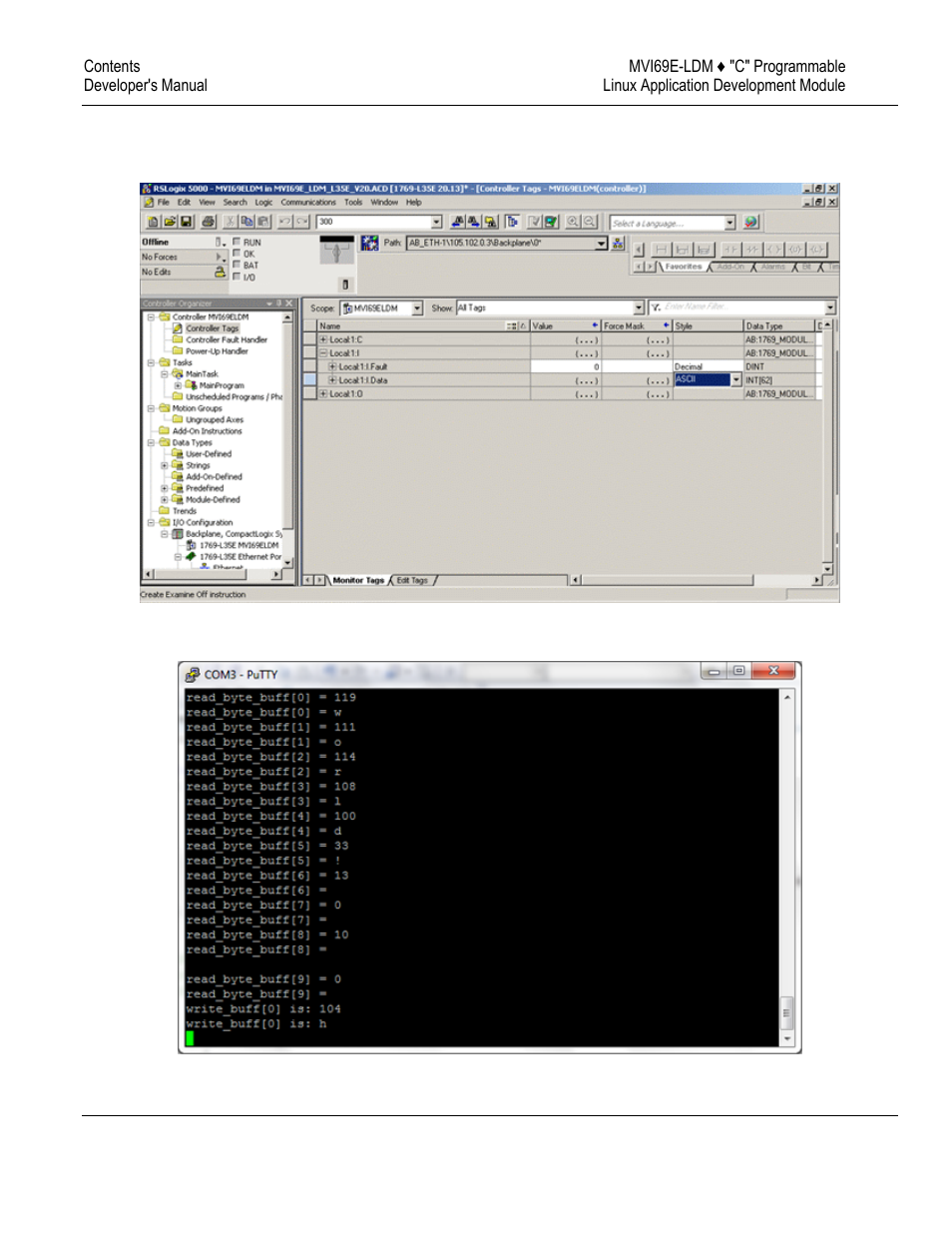Click the Zoom Out magnifier icon
The width and height of the screenshot is (952, 1233).
590,222
